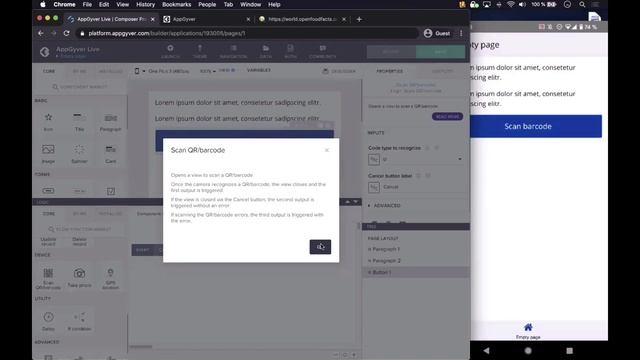Select the Delay flow function
Screen dimensions: 640x360
tap(48, 321)
